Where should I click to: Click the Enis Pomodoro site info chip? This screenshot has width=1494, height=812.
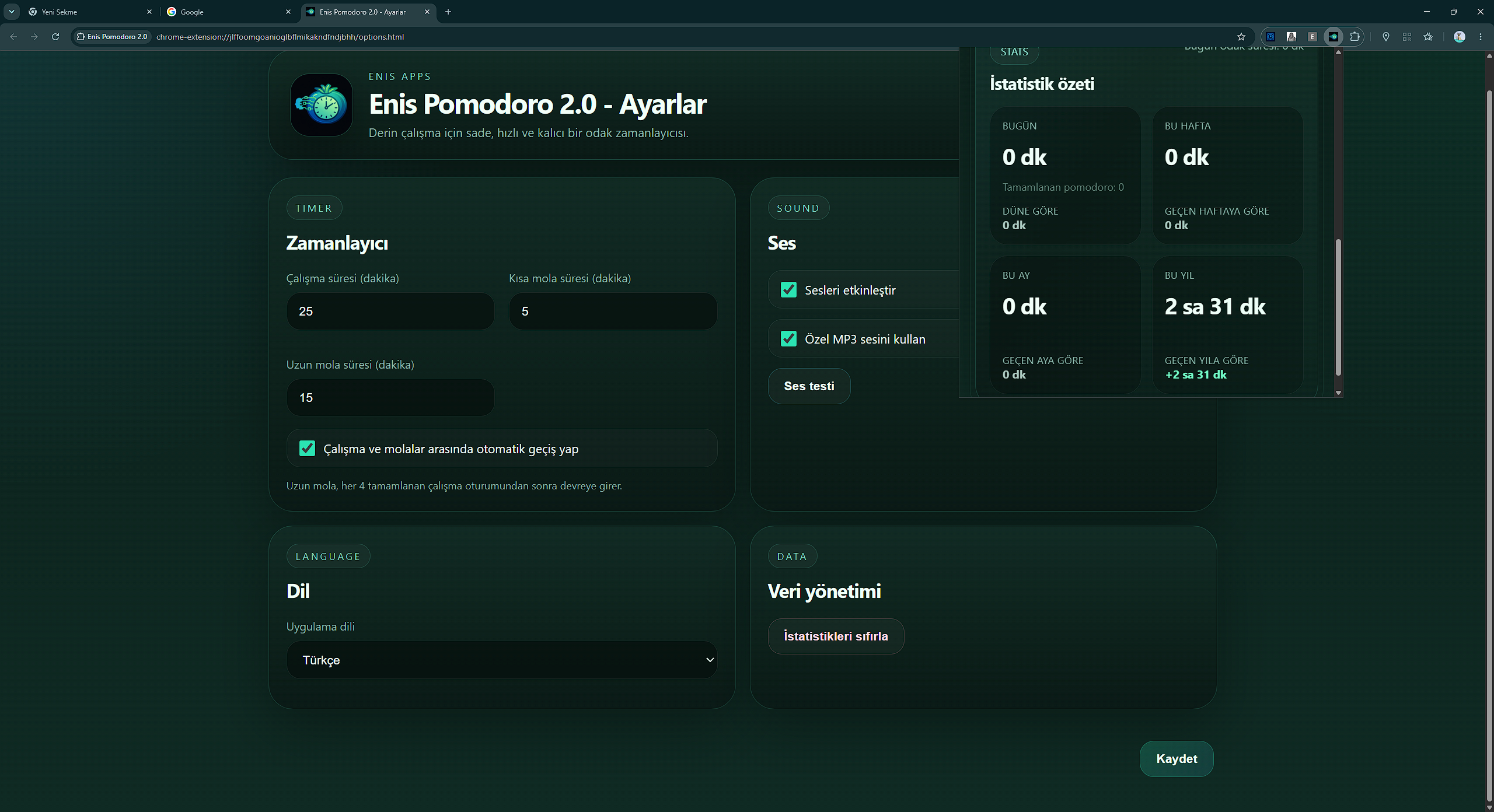tap(111, 37)
